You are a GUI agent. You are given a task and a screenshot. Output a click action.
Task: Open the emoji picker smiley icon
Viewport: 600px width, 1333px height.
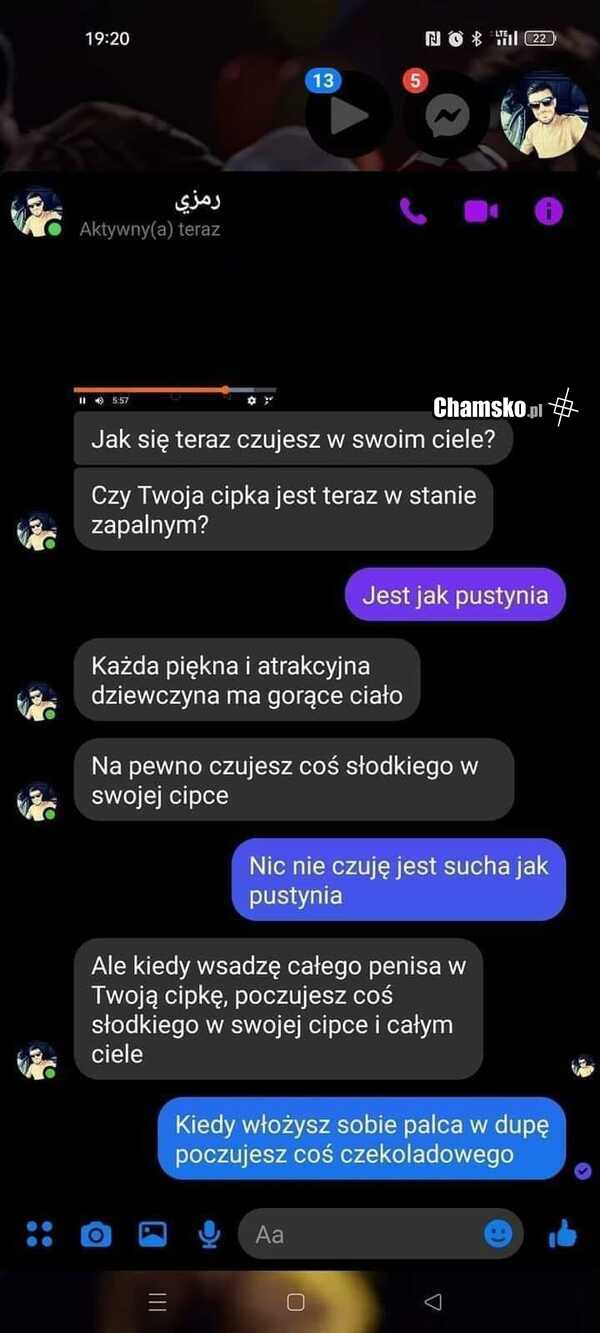[498, 1234]
